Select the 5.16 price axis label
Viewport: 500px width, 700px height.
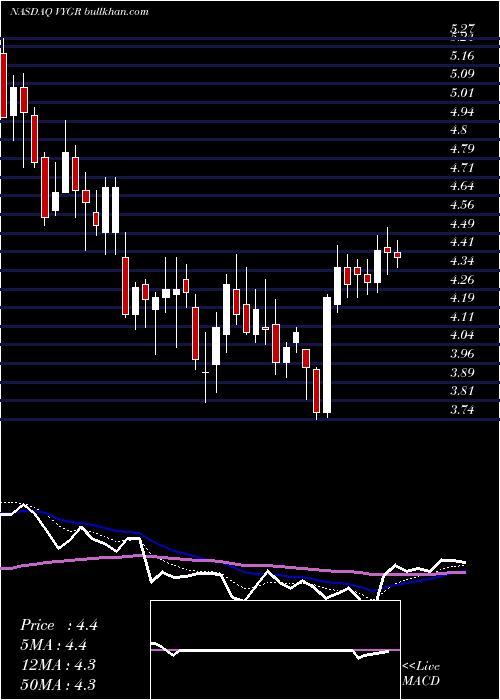[462, 56]
